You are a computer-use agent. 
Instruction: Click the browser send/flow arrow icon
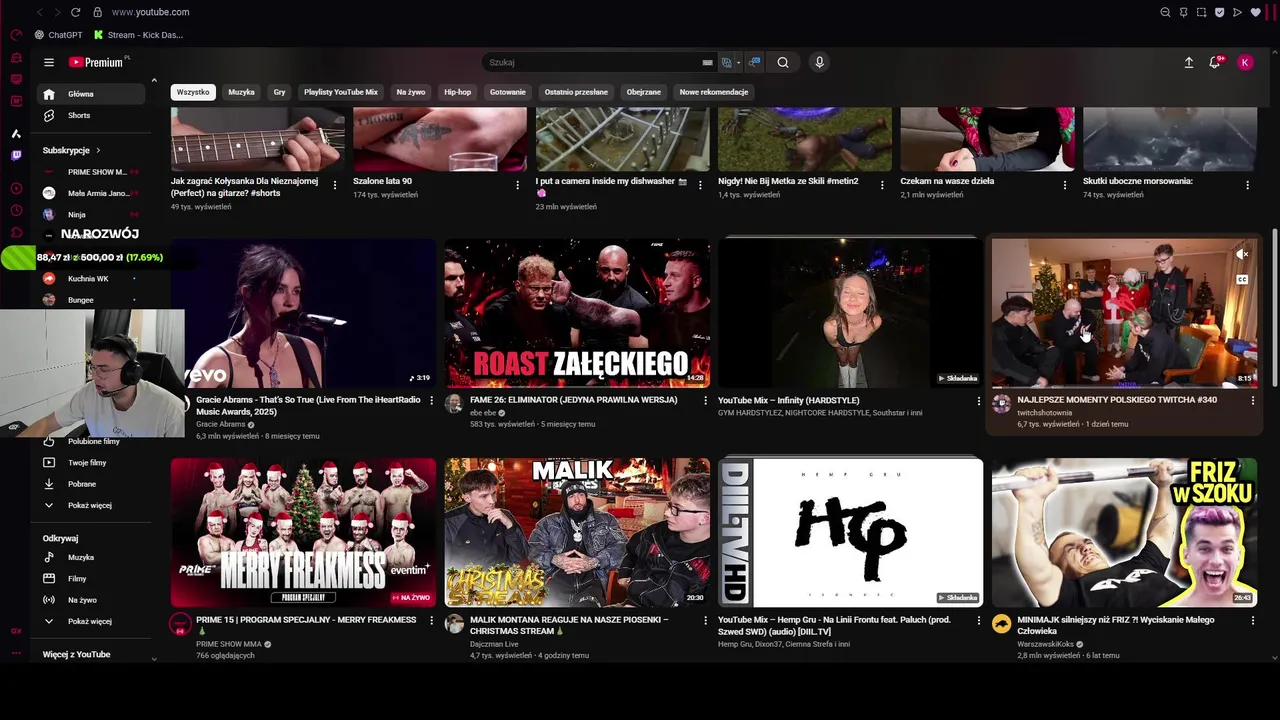pos(1237,12)
